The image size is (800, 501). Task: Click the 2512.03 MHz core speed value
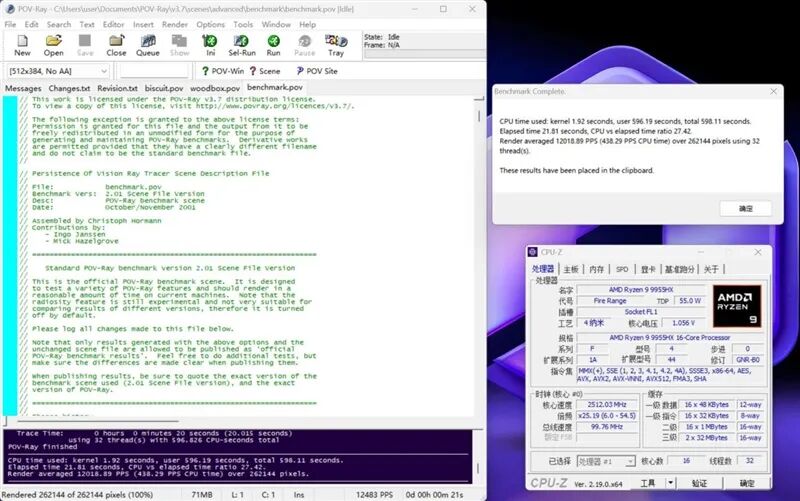point(607,404)
